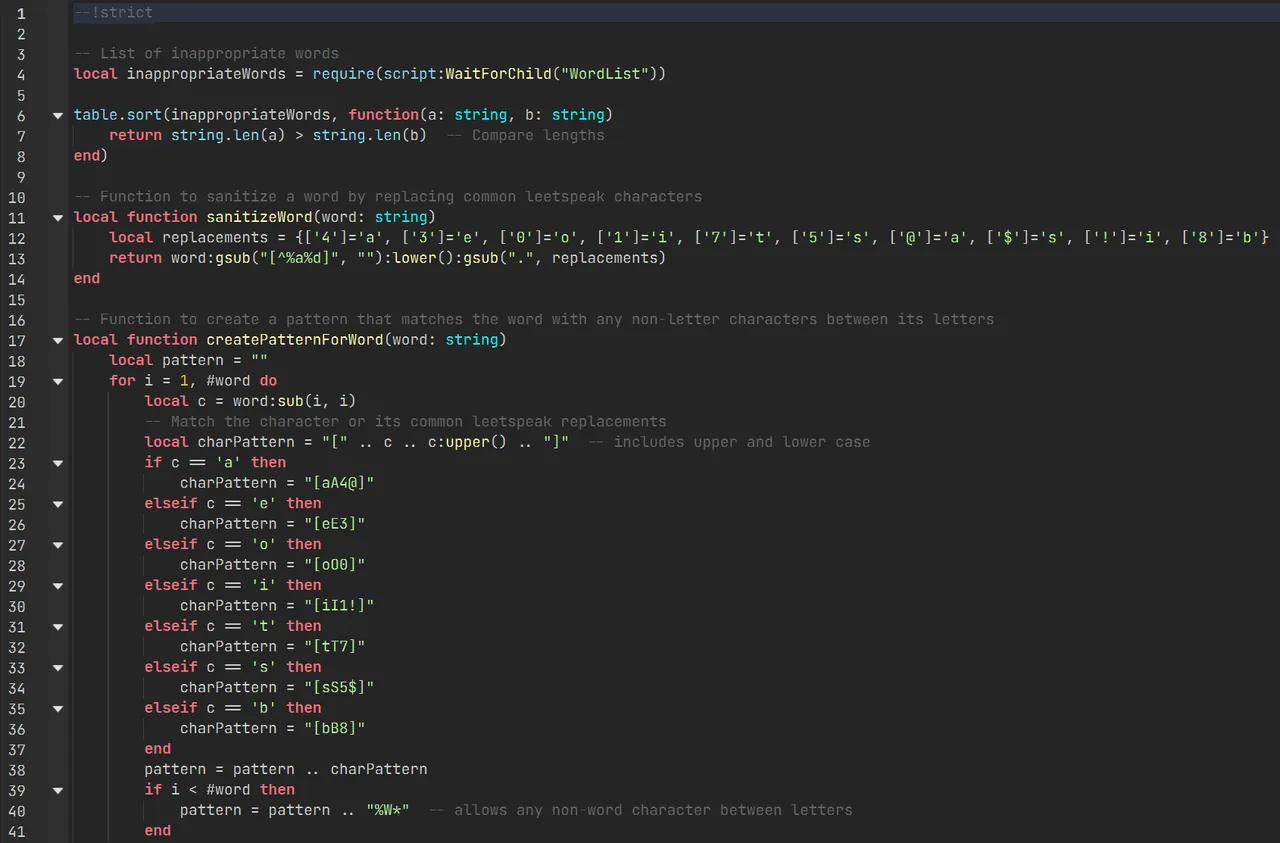
Task: Click the "[iI1!]" string on line 30
Action: [338, 606]
